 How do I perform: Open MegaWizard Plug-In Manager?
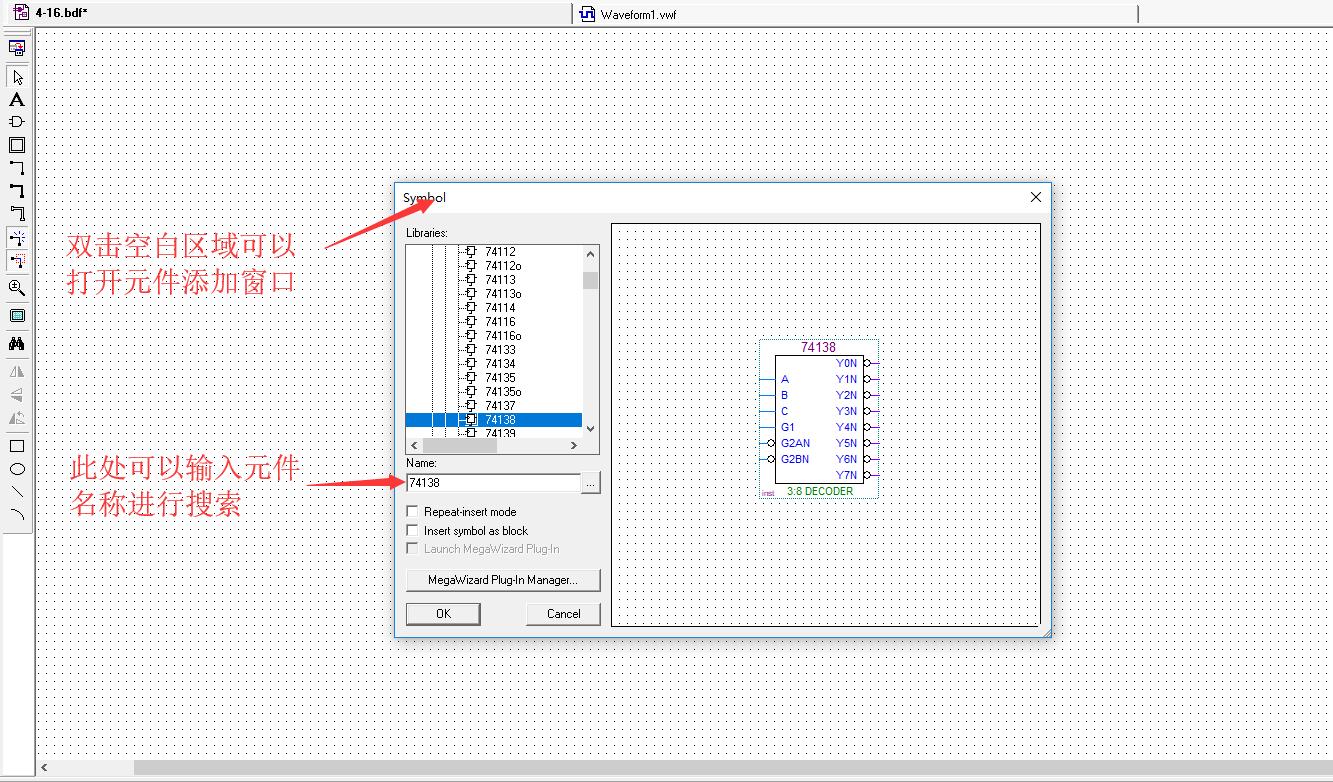point(503,580)
